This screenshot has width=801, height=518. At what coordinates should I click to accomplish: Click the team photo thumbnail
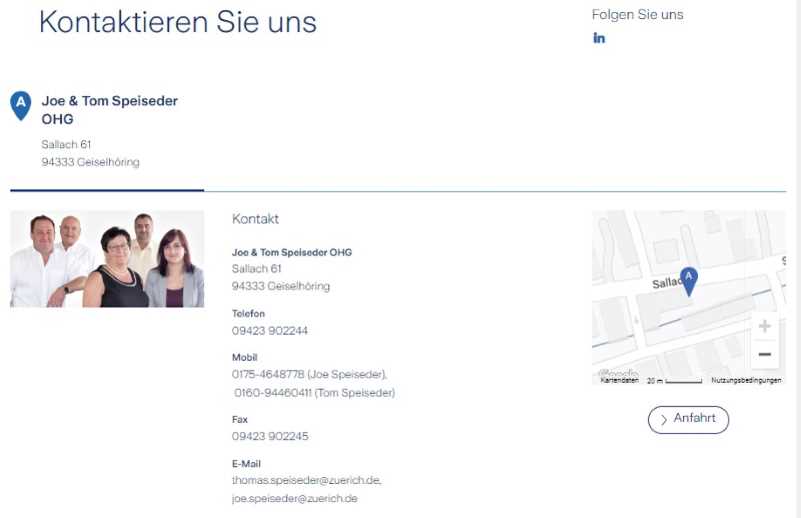click(x=107, y=259)
